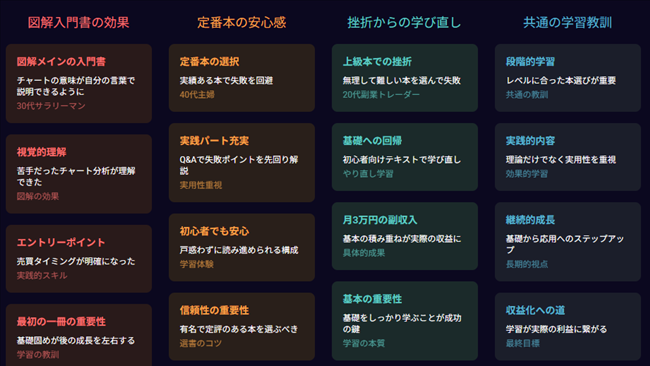The image size is (650, 366).
Task: Open the 図解メインの入門書 card
Action: (x=79, y=83)
